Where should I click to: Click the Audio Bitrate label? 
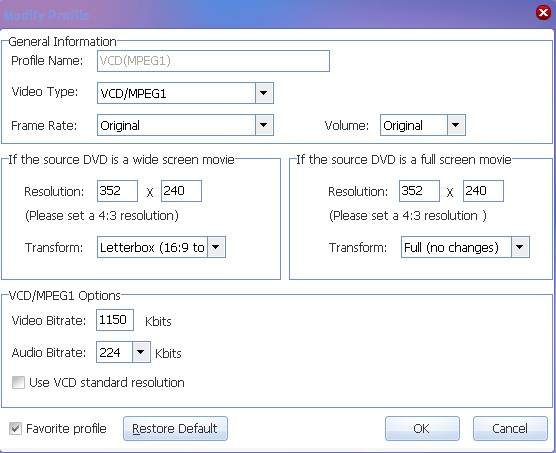pyautogui.click(x=49, y=353)
